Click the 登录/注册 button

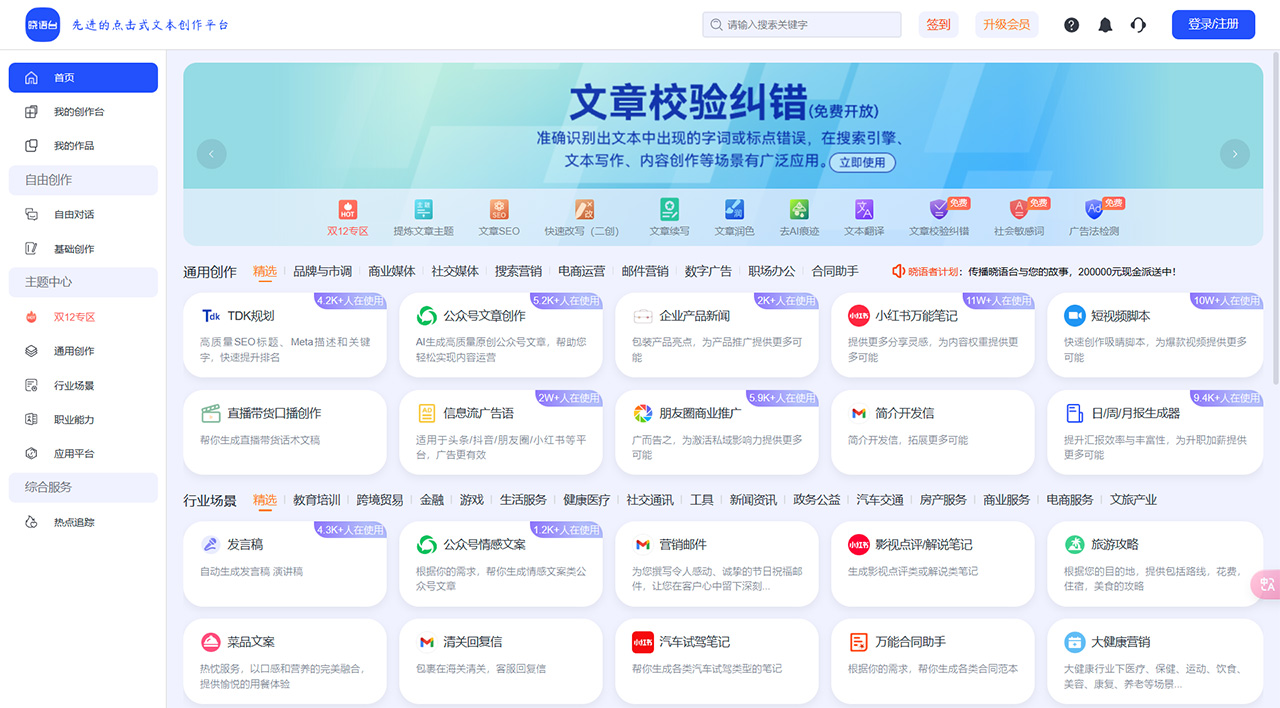coord(1213,24)
